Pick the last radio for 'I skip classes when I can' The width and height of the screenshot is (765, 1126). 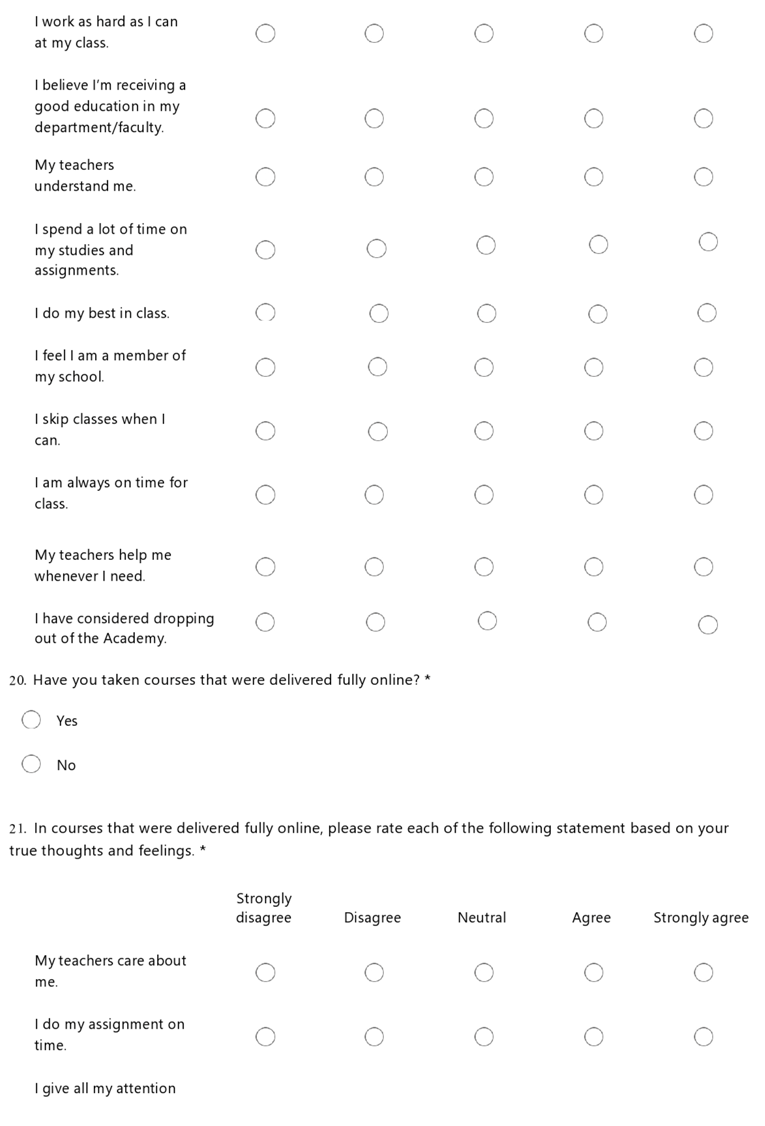pyautogui.click(x=703, y=431)
